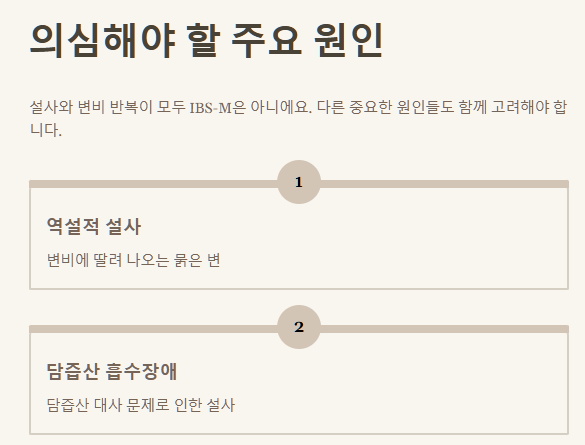This screenshot has height=445, width=585.
Task: Click the second card's top bar right of badge 2
Action: tap(445, 329)
